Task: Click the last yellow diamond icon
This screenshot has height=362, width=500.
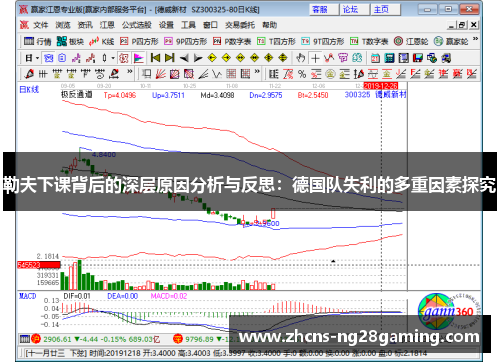Action: [x=283, y=58]
